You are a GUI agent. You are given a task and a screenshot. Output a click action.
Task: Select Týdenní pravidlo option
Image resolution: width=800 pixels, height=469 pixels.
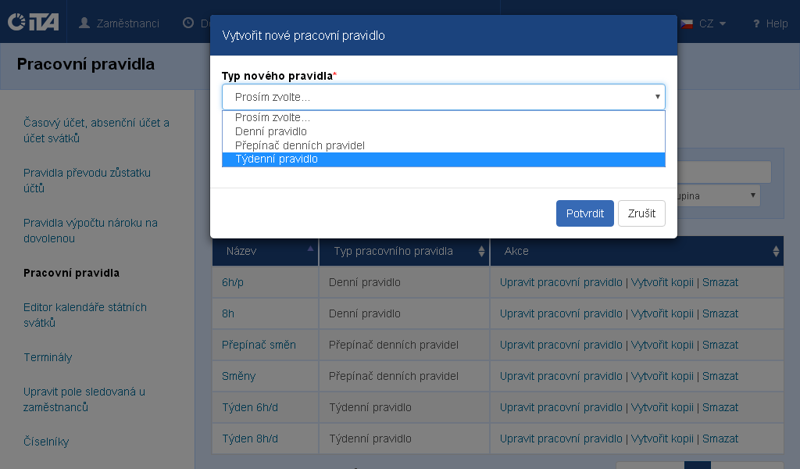[277, 159]
